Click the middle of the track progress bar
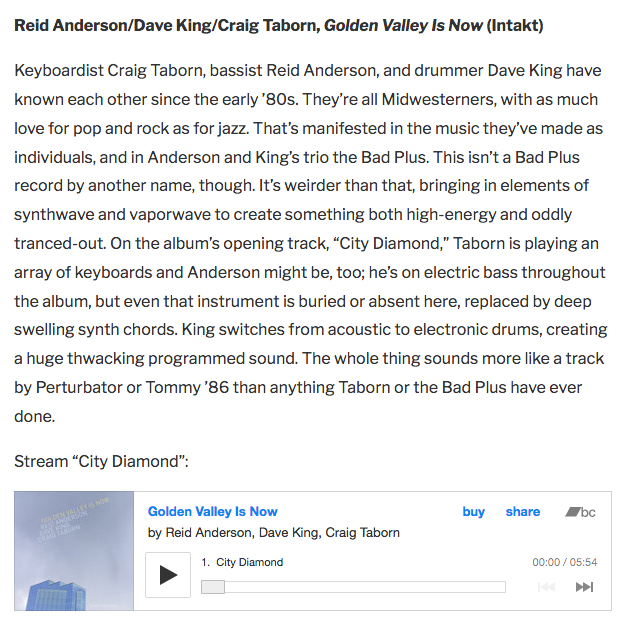 click(353, 587)
